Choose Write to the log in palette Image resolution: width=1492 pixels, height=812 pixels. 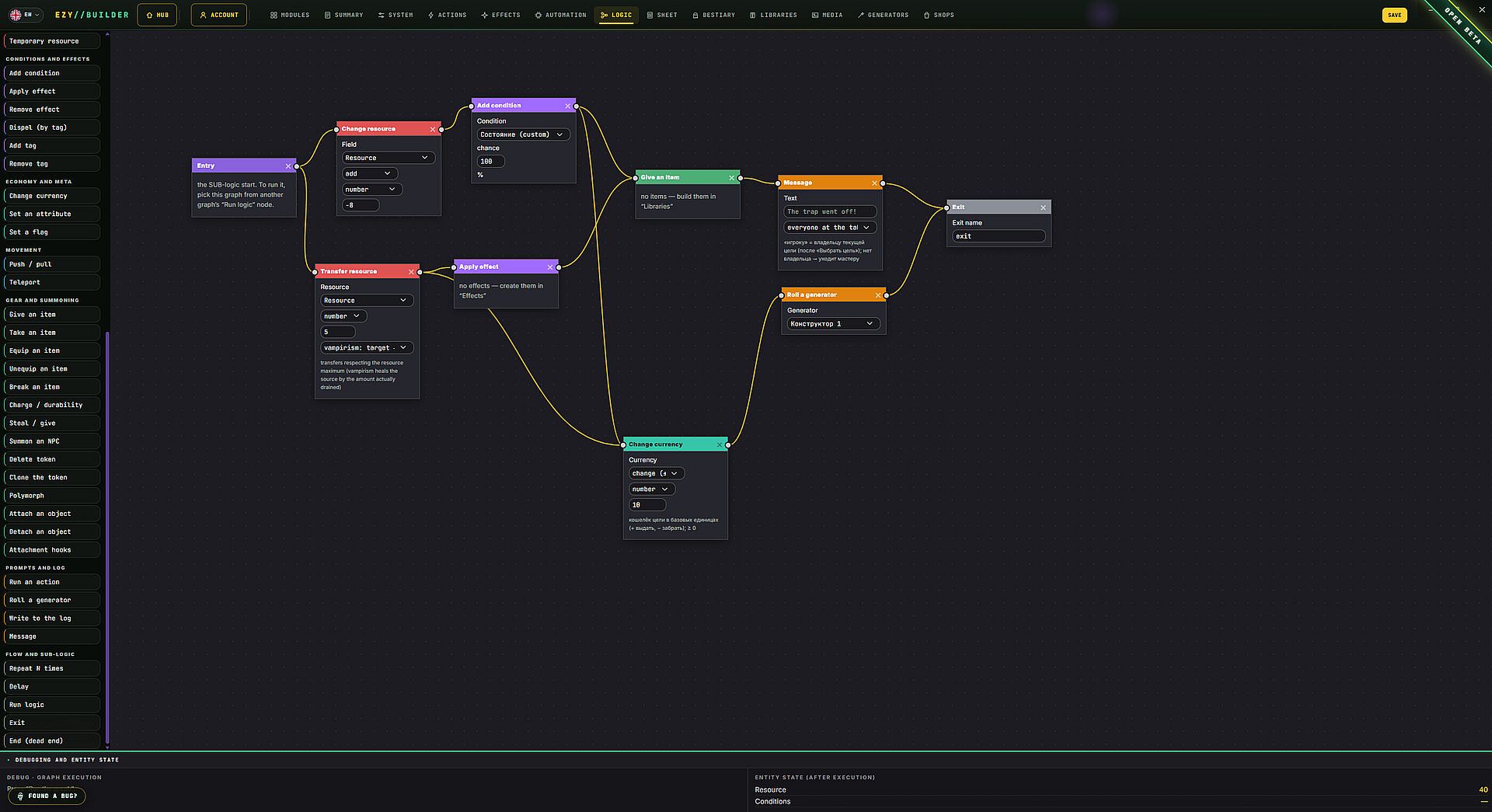point(52,619)
